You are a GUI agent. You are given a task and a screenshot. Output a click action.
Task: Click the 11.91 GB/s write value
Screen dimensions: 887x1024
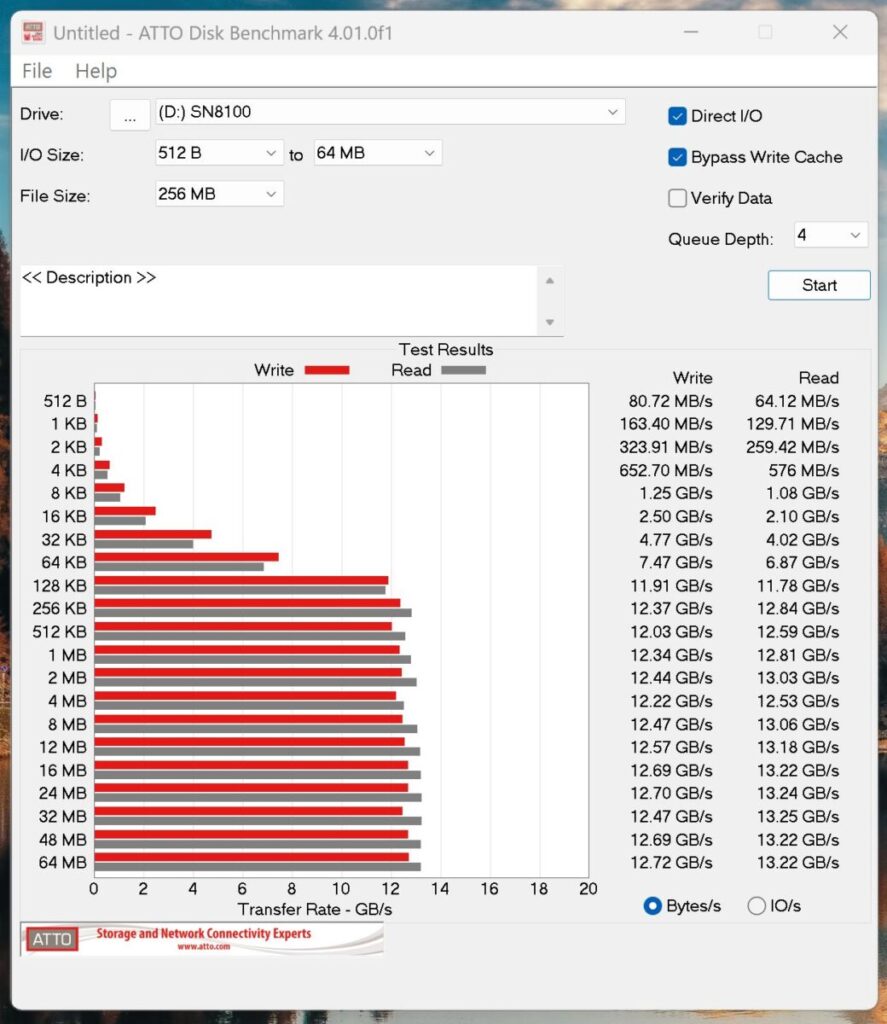tap(671, 586)
